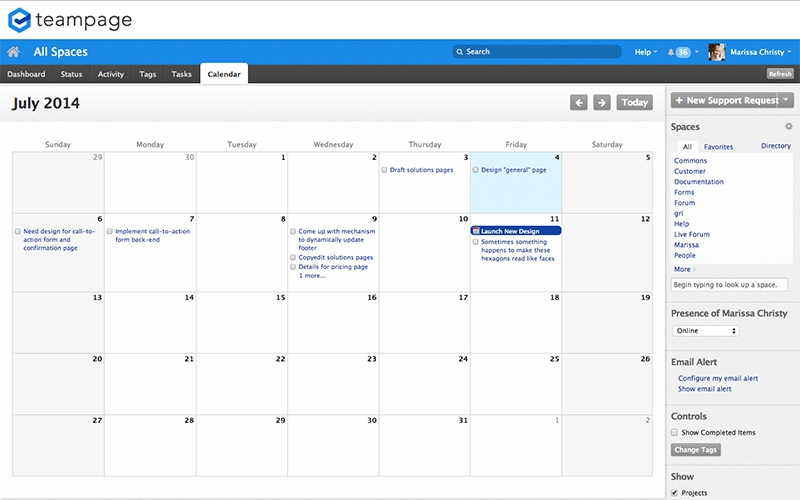The image size is (800, 500).
Task: Check off Design "general" page task
Action: [475, 170]
